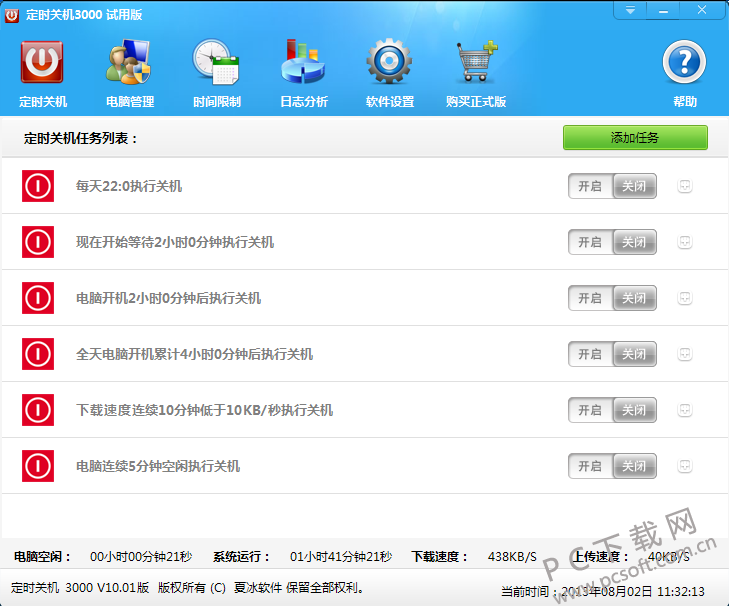Click red power icon for 每天22:0执行关机
Viewport: 729px width, 606px height.
(x=38, y=186)
